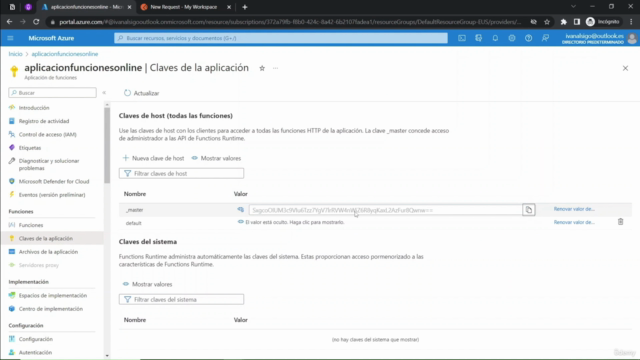Go back in the browser
Image resolution: width=640 pixels, height=360 pixels.
tap(9, 22)
